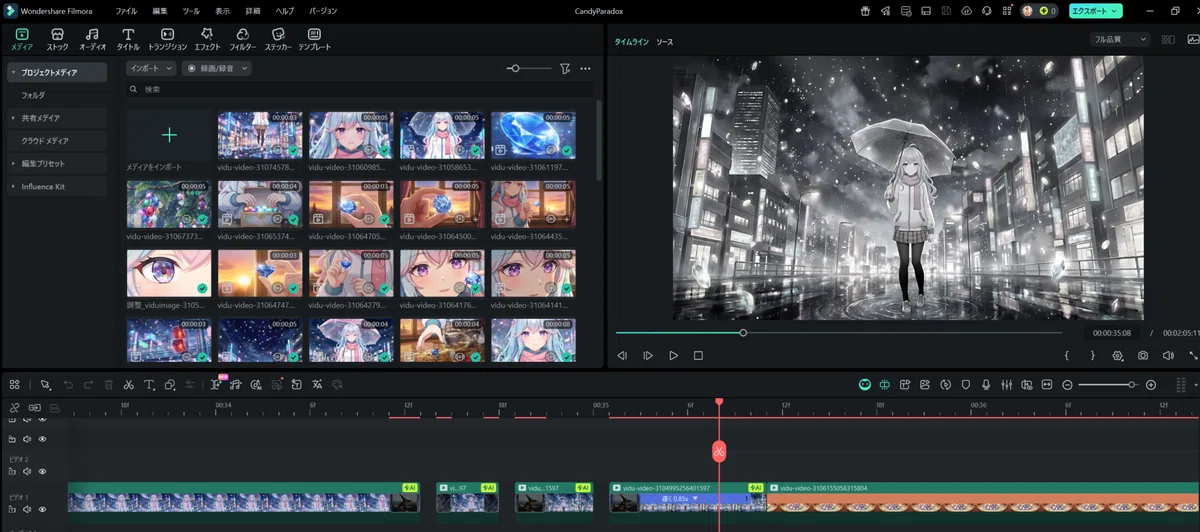Toggle the green magnetic snap icon in timeline toolbar
This screenshot has height=532, width=1200.
(885, 384)
